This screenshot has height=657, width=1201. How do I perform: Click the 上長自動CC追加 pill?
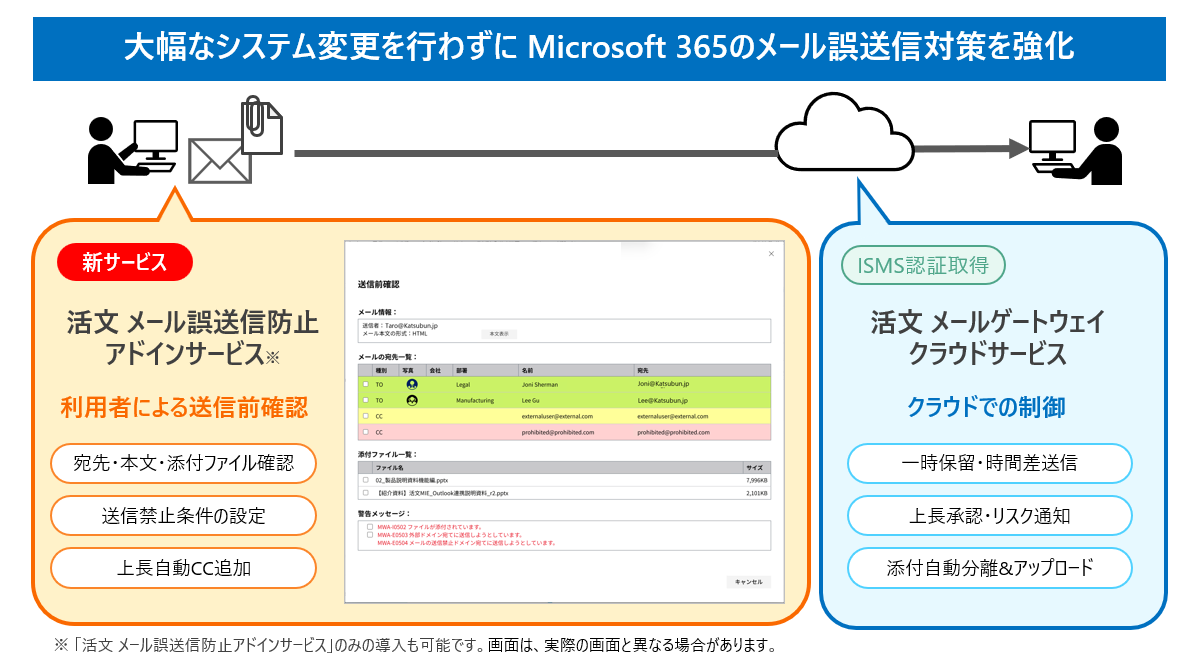click(183, 568)
